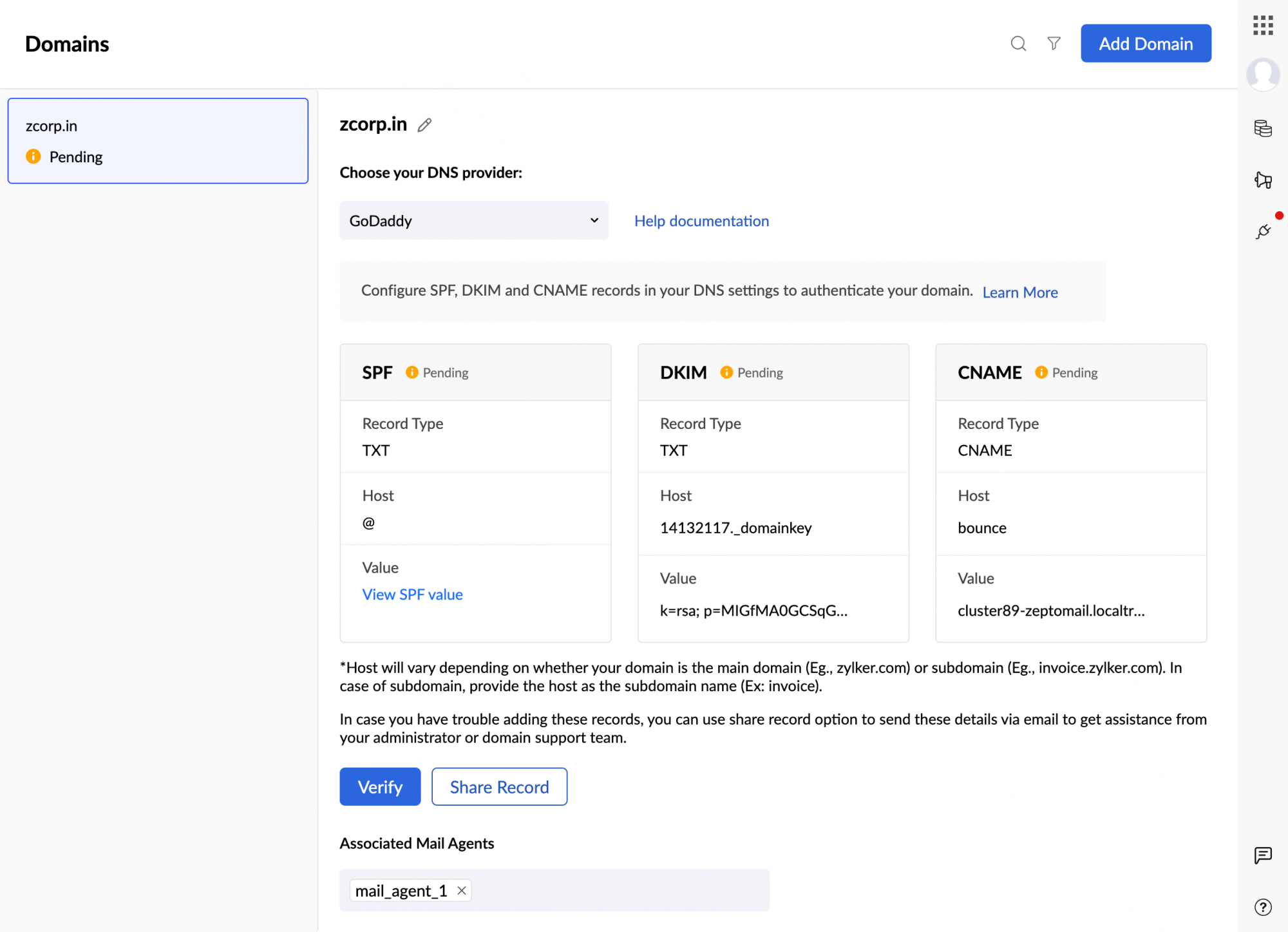Viewport: 1288px width, 932px height.
Task: Open the View SPF value link
Action: pos(412,594)
